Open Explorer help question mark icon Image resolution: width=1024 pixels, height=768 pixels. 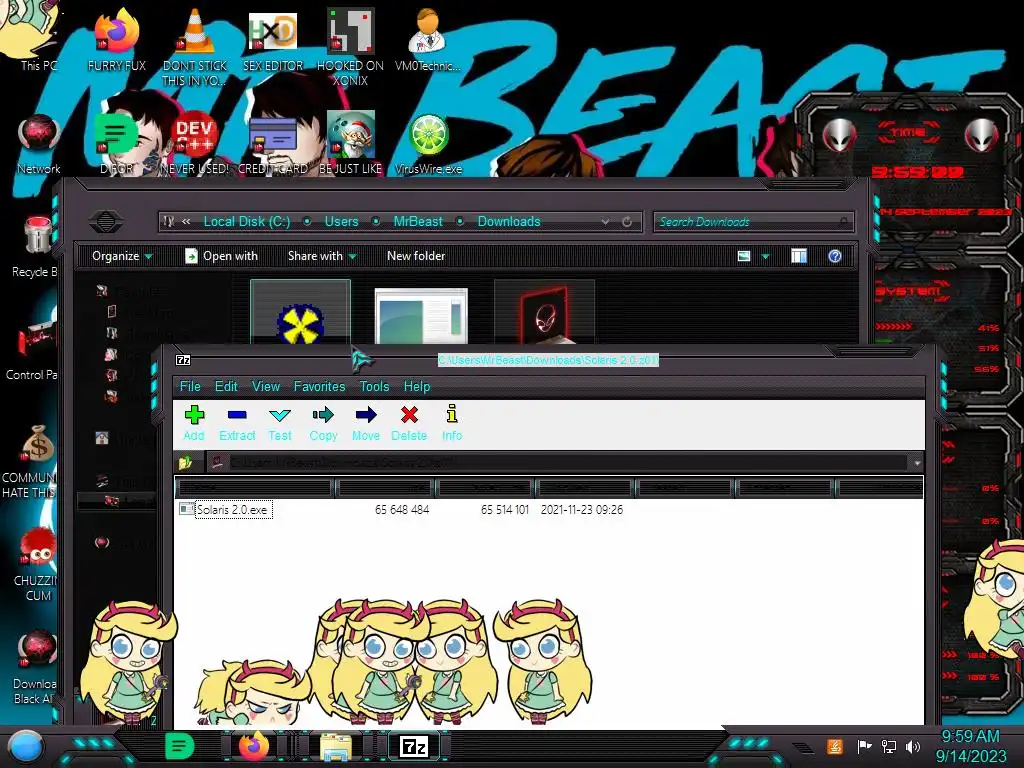tap(835, 256)
